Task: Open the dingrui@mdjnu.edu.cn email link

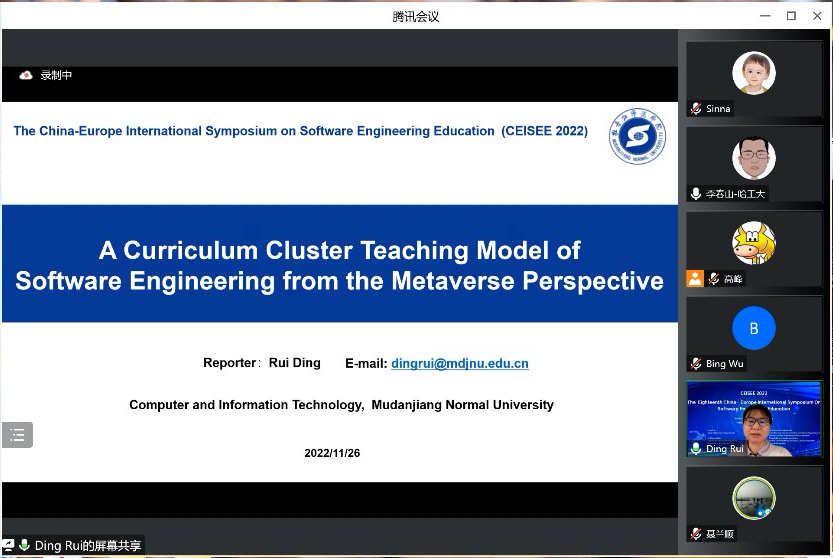Action: pos(460,364)
